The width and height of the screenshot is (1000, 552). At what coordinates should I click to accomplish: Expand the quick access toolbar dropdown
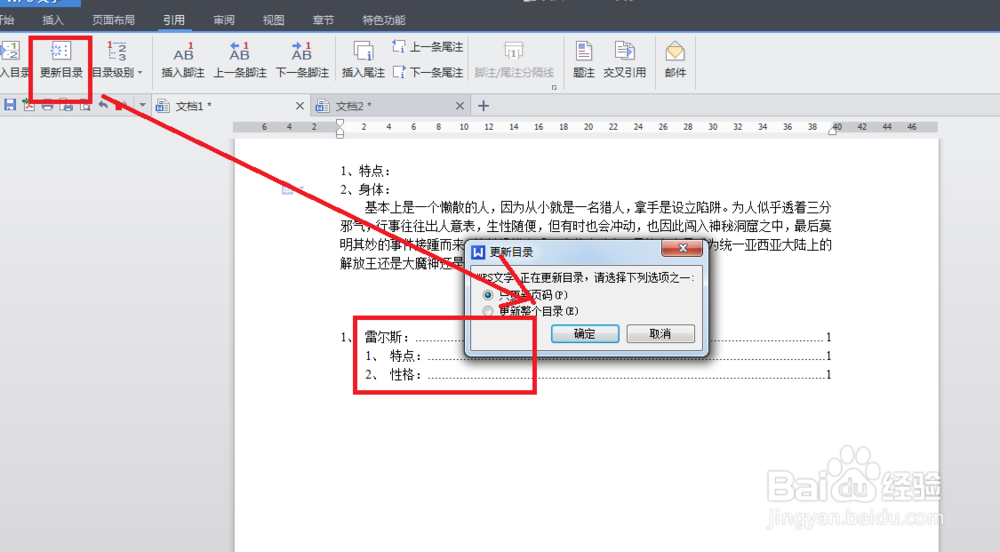(x=142, y=105)
